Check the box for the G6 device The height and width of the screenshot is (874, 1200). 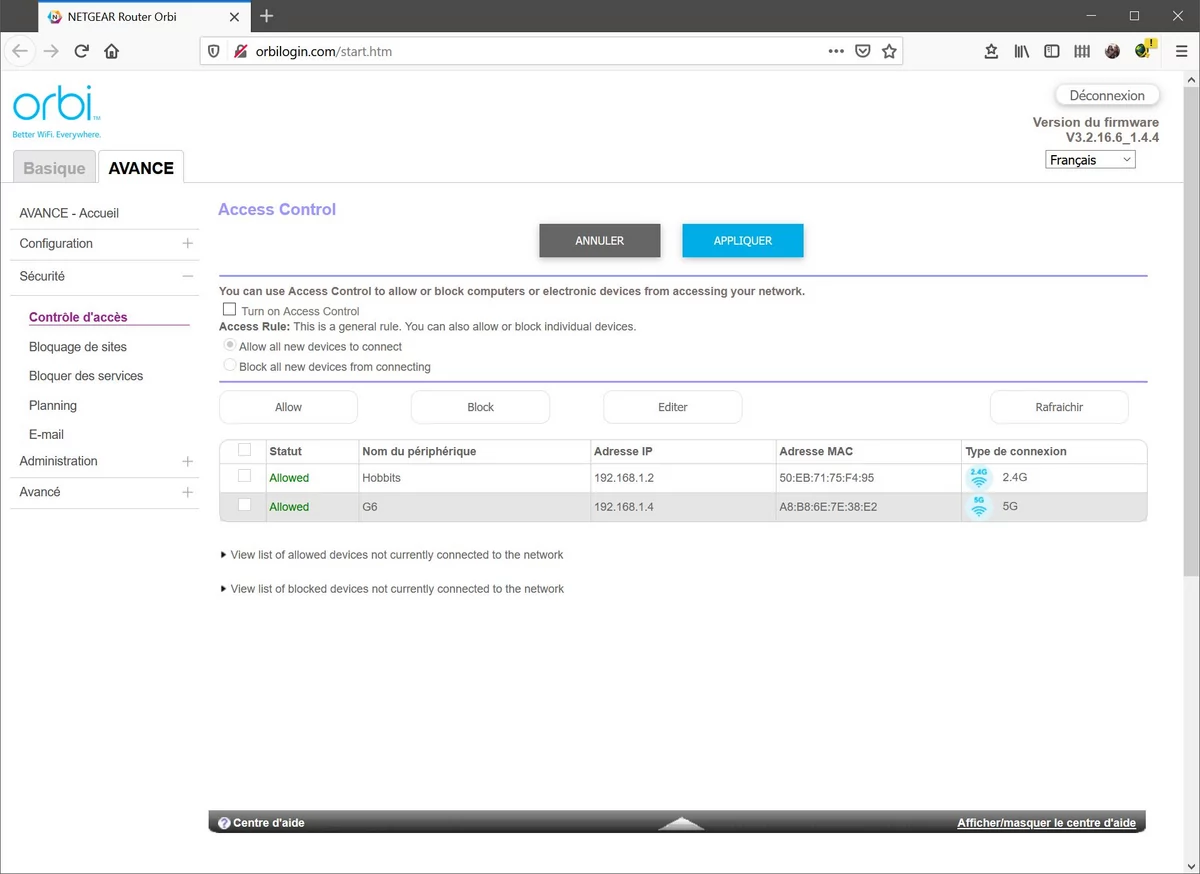[244, 505]
